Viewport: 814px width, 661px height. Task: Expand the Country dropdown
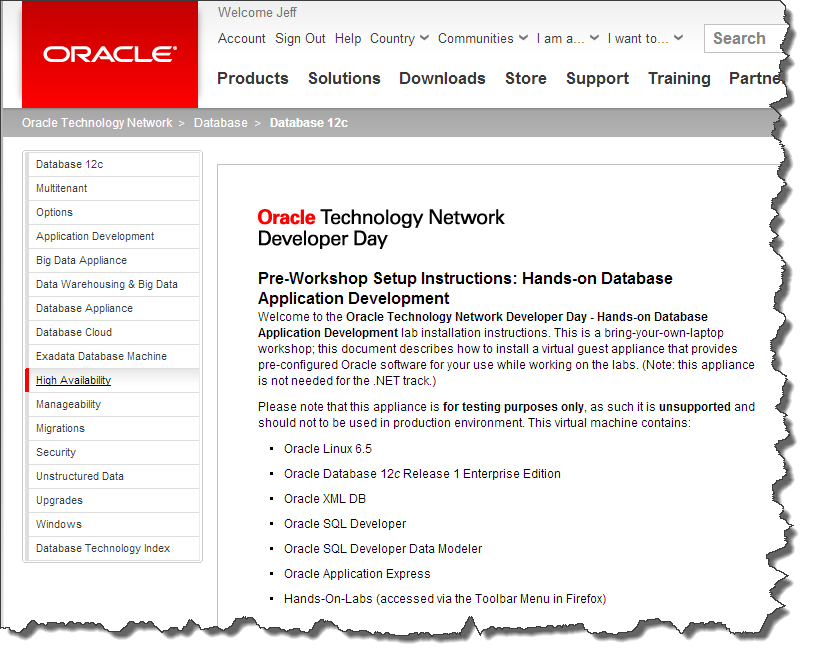pos(399,38)
